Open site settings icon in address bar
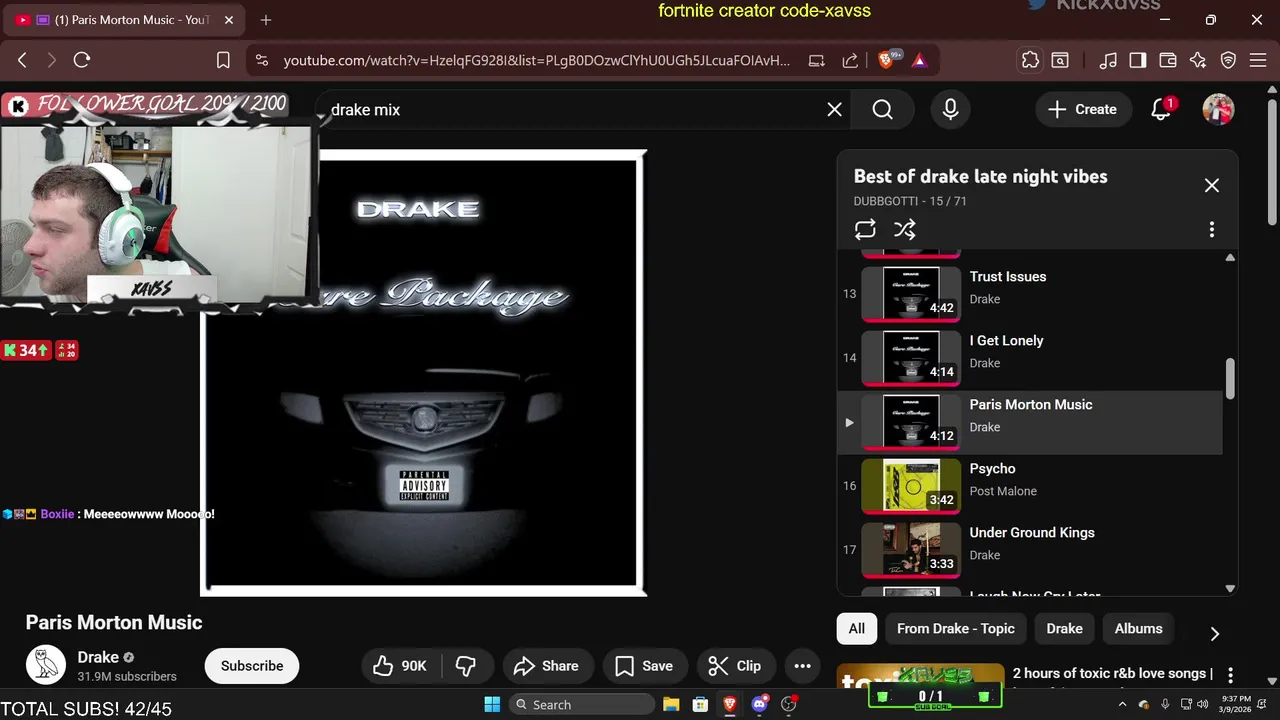Screen dimensions: 1280x720 coord(262,60)
